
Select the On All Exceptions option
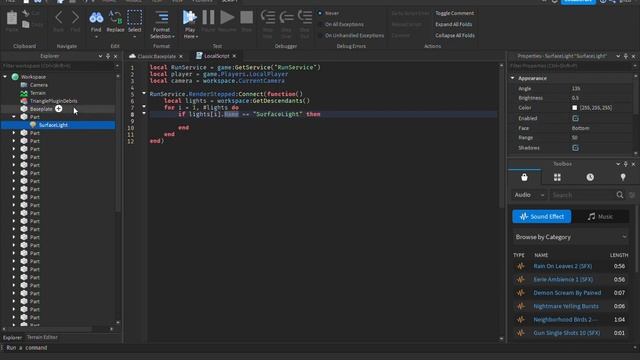click(x=320, y=24)
